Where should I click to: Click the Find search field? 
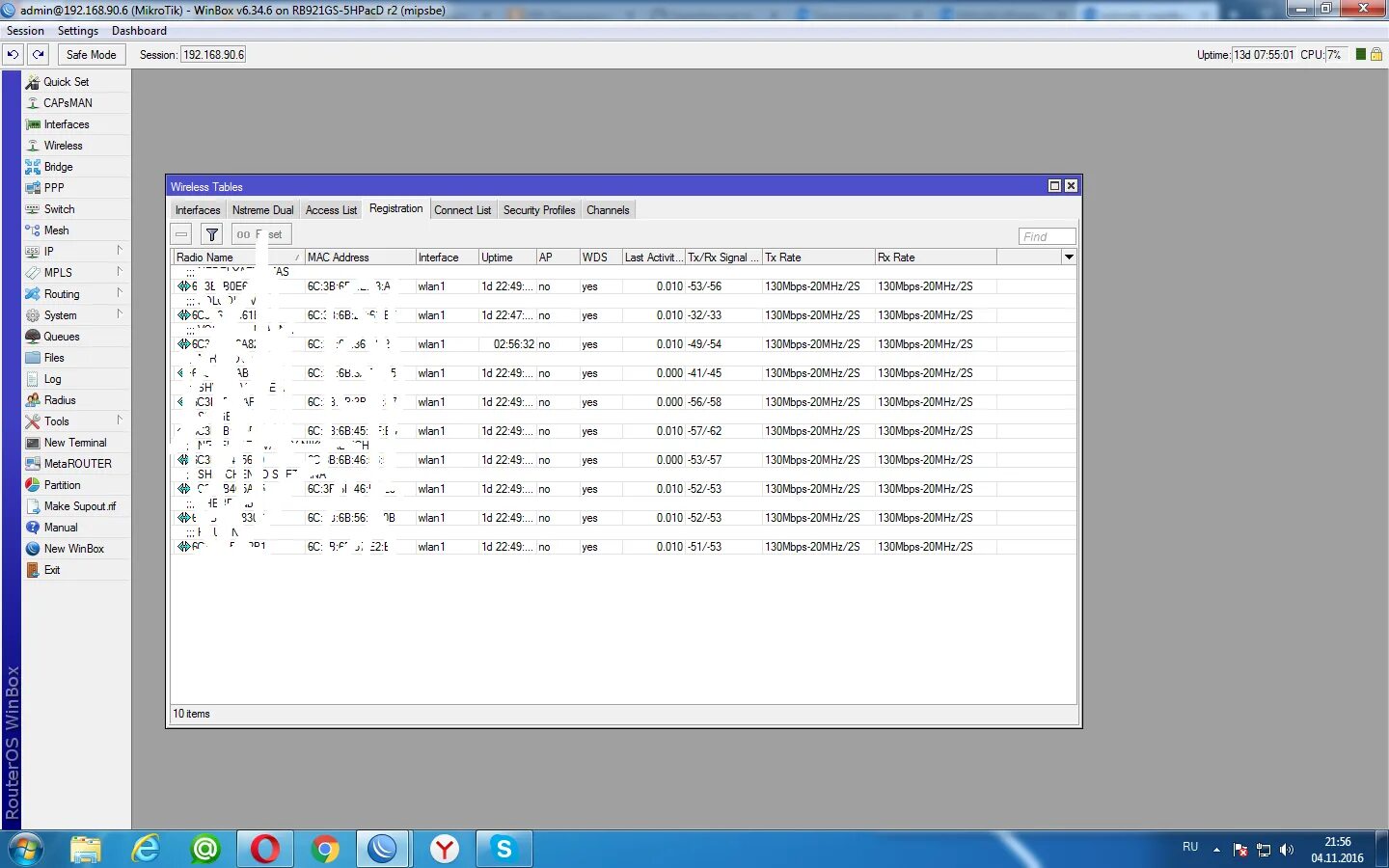coord(1047,236)
